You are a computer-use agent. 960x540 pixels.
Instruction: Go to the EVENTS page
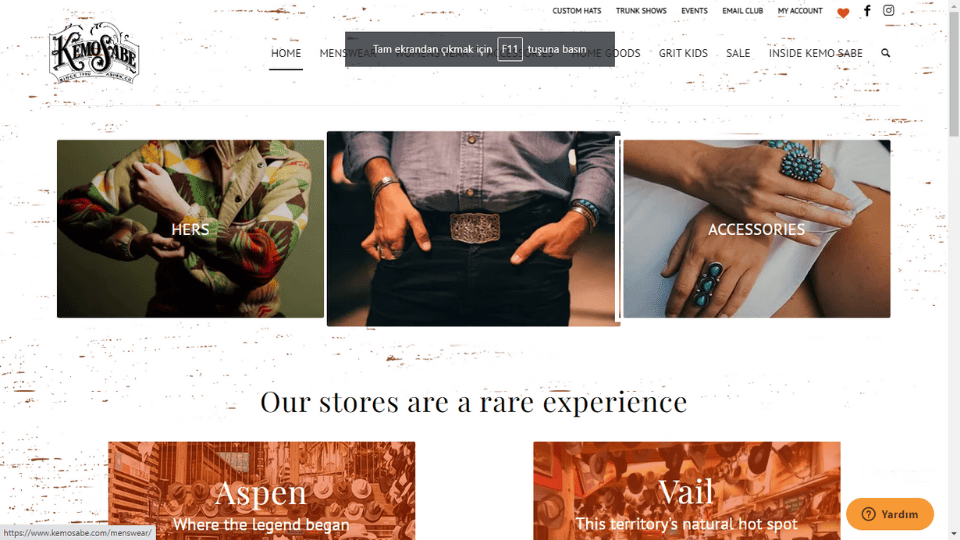(694, 11)
